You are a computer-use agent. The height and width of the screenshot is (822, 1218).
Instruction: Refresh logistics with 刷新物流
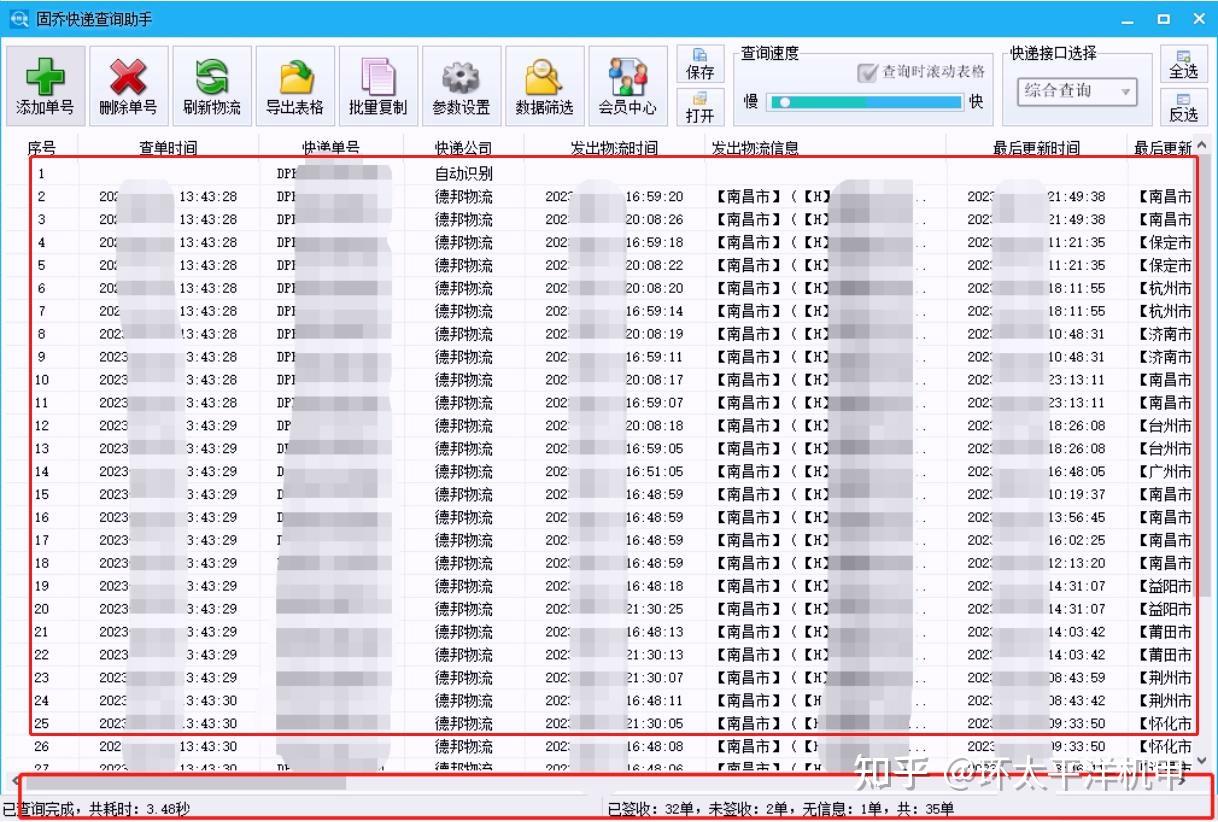point(211,86)
